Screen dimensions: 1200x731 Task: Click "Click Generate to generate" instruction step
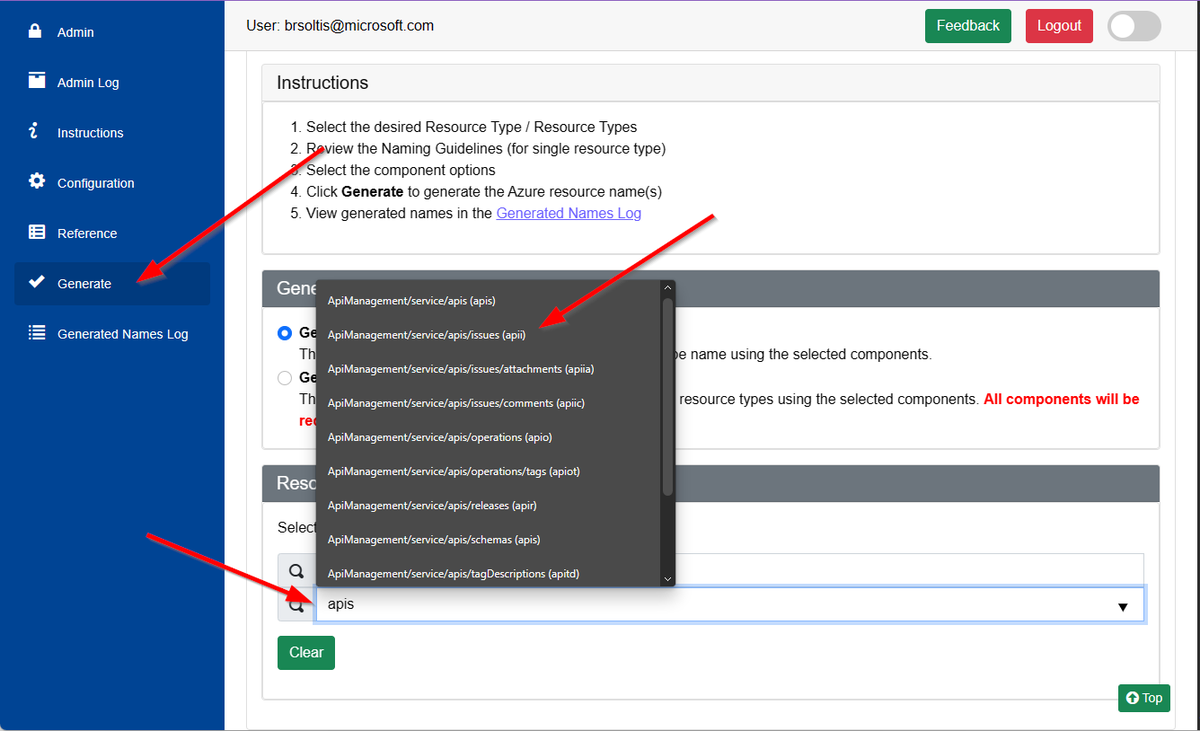(x=484, y=191)
